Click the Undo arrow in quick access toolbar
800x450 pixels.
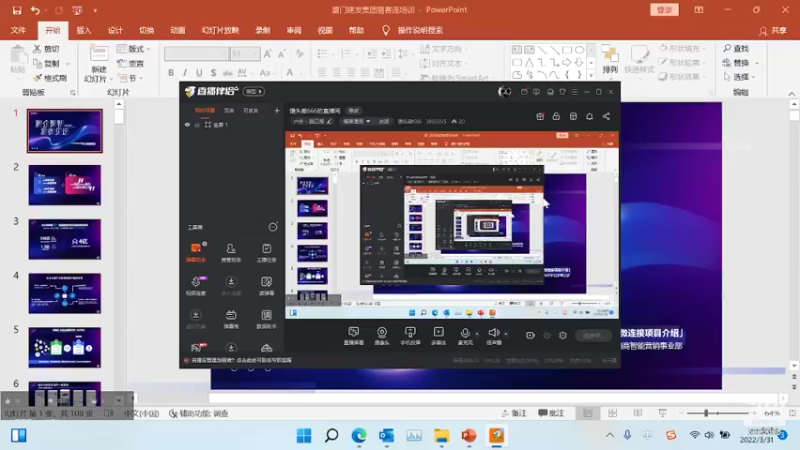35,10
